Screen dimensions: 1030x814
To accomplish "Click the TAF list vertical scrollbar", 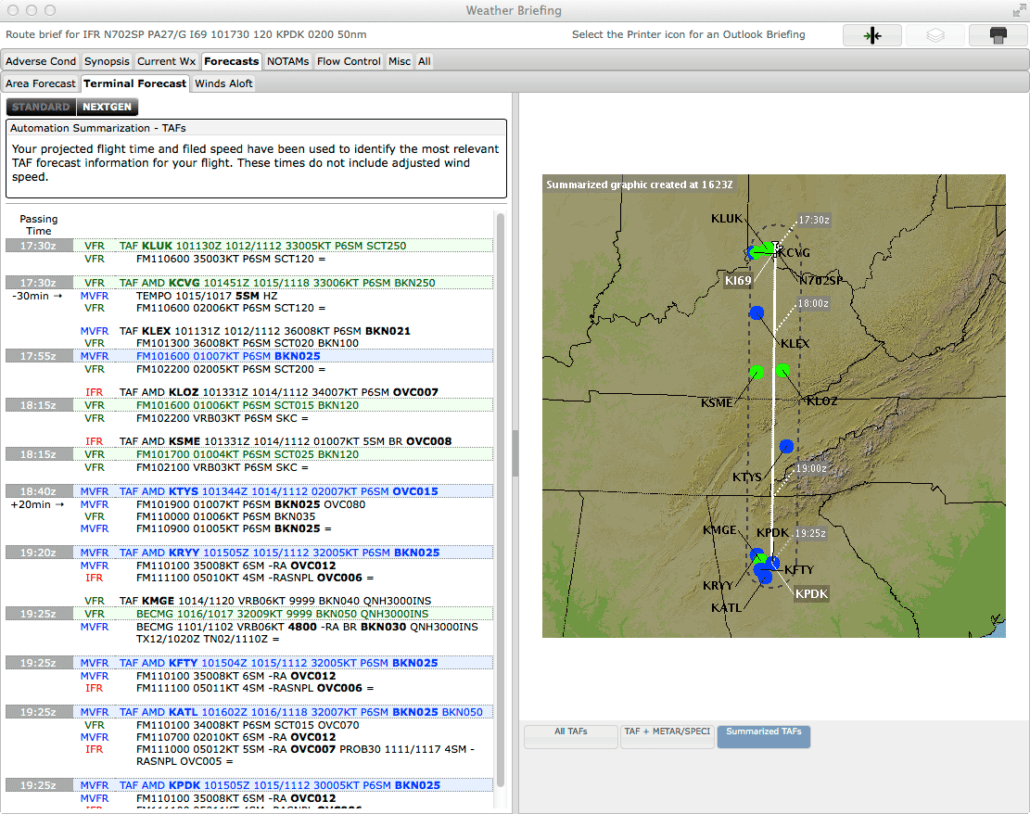I will 501,500.
